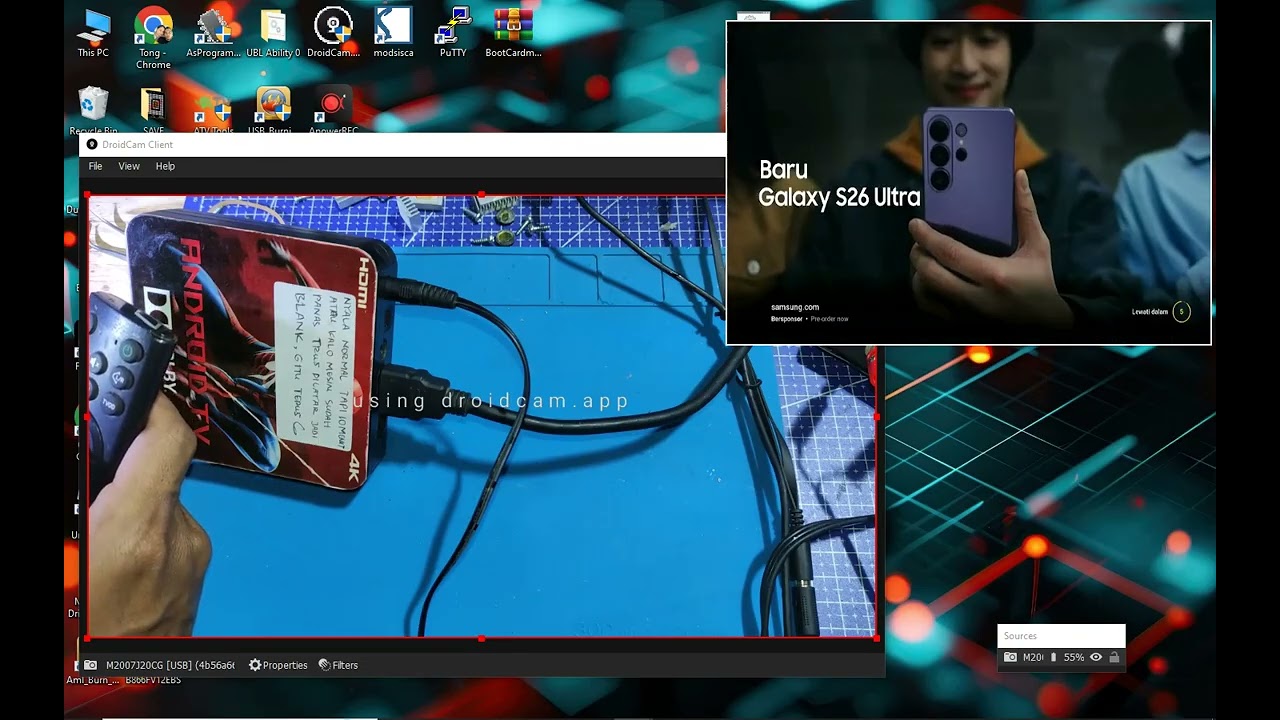Visit the samsung.com ad link
This screenshot has height=720, width=1280.
795,307
